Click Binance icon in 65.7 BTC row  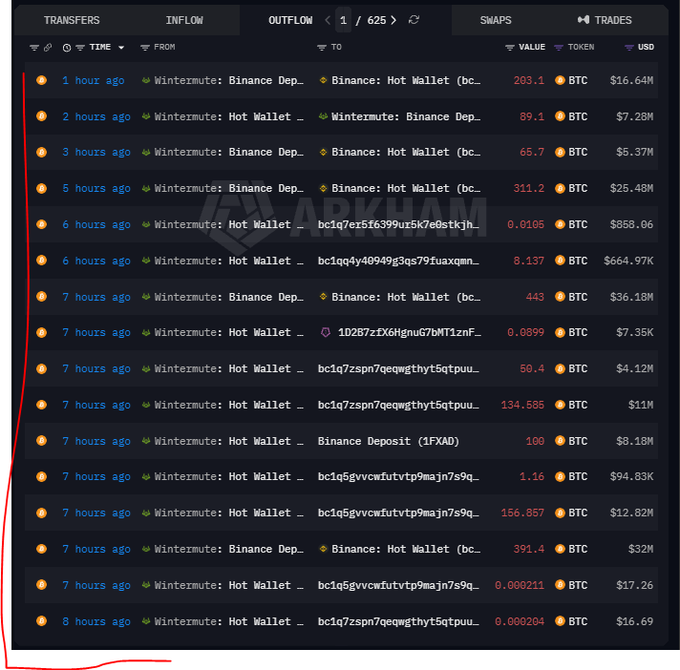323,152
